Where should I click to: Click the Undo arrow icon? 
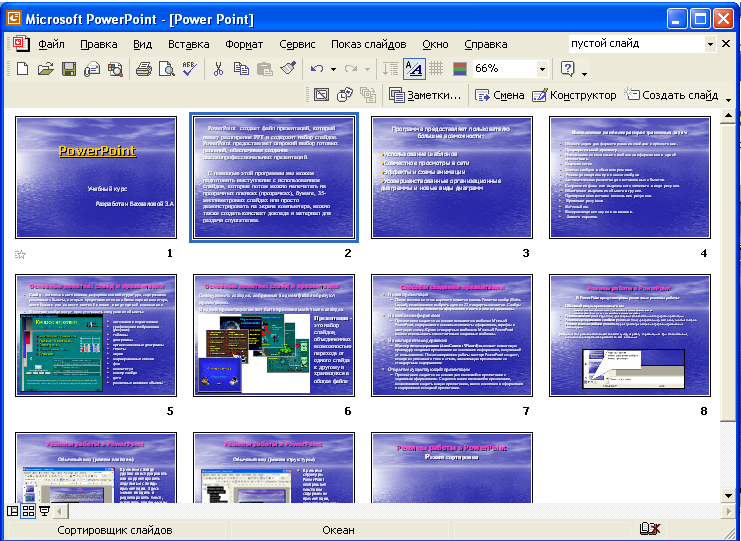tap(317, 69)
